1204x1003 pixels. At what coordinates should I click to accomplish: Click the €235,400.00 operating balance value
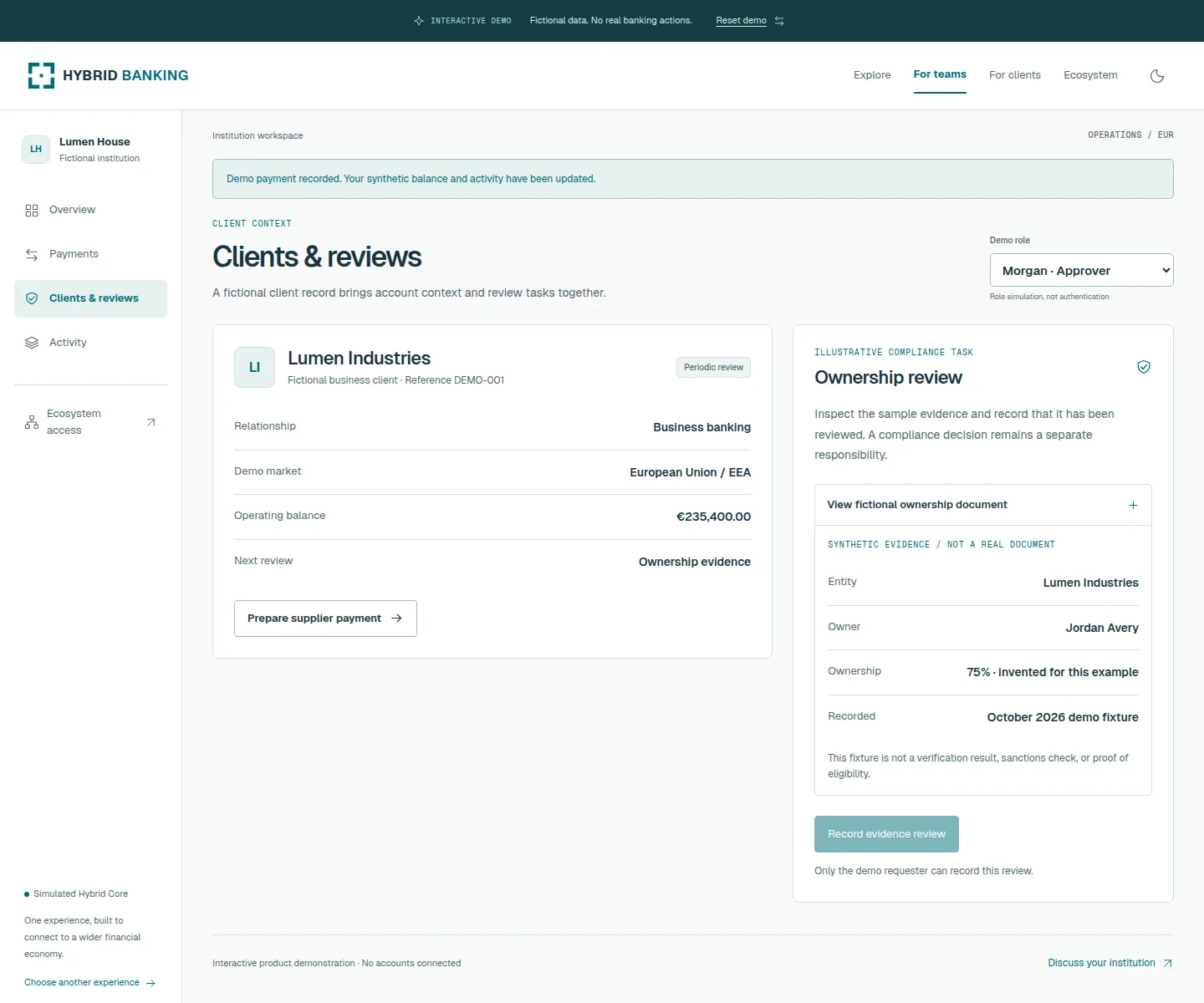713,517
